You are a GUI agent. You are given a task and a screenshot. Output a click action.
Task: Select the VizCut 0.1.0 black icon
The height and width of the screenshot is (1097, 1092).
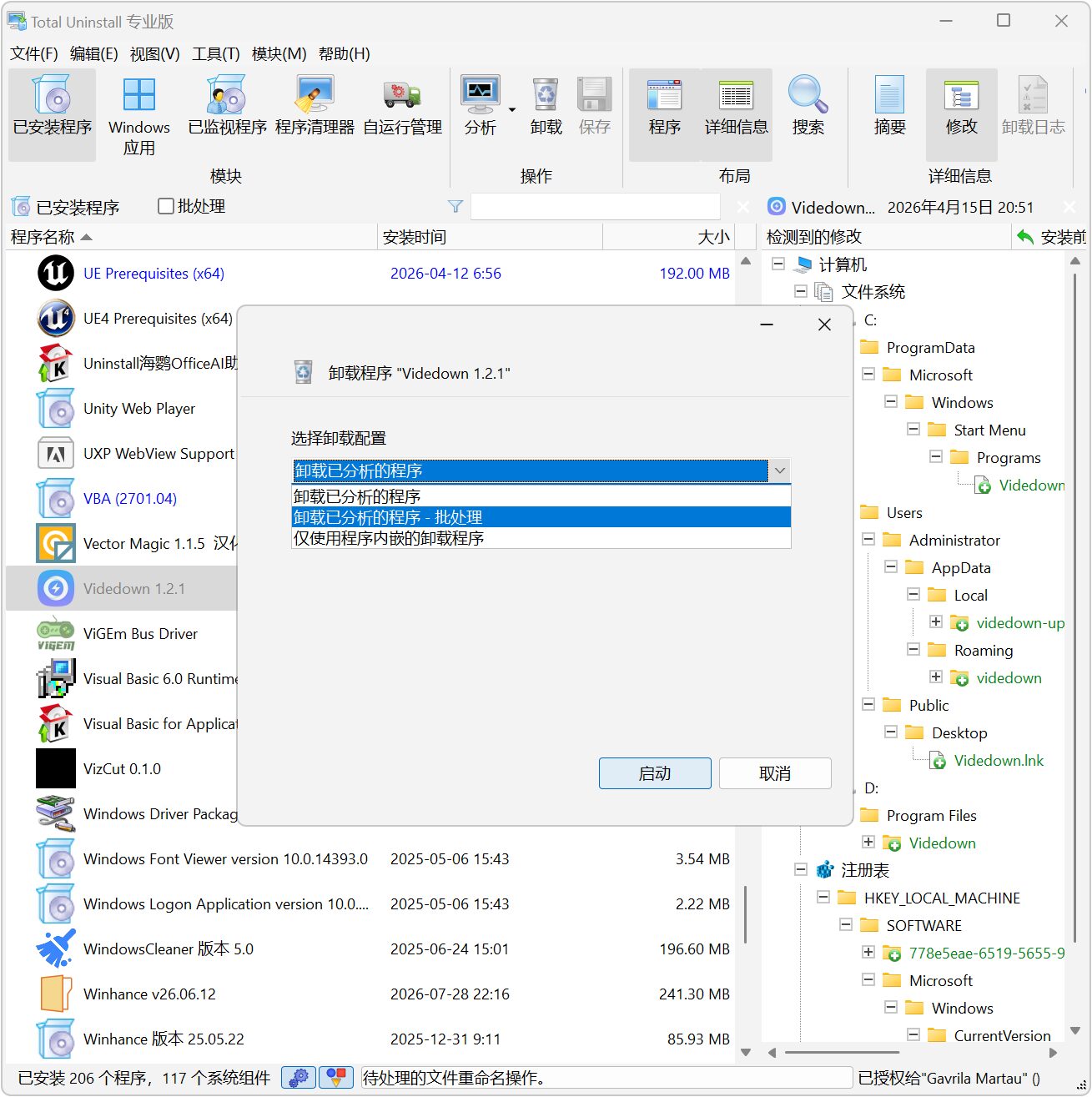[56, 768]
